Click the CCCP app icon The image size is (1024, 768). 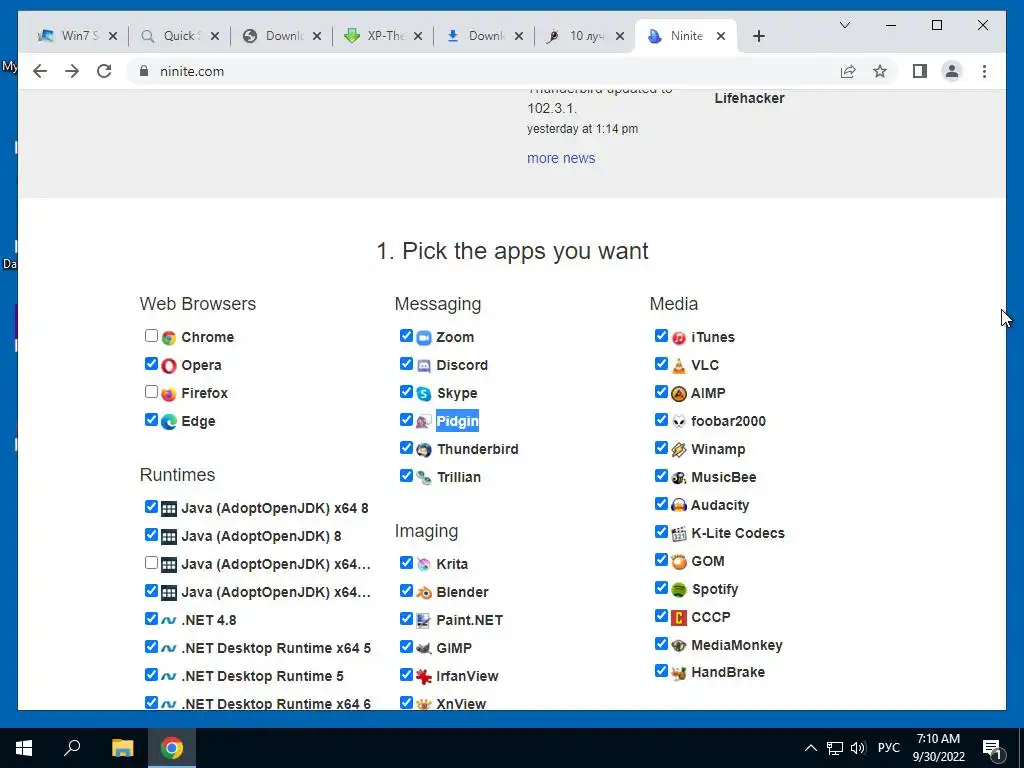(679, 618)
